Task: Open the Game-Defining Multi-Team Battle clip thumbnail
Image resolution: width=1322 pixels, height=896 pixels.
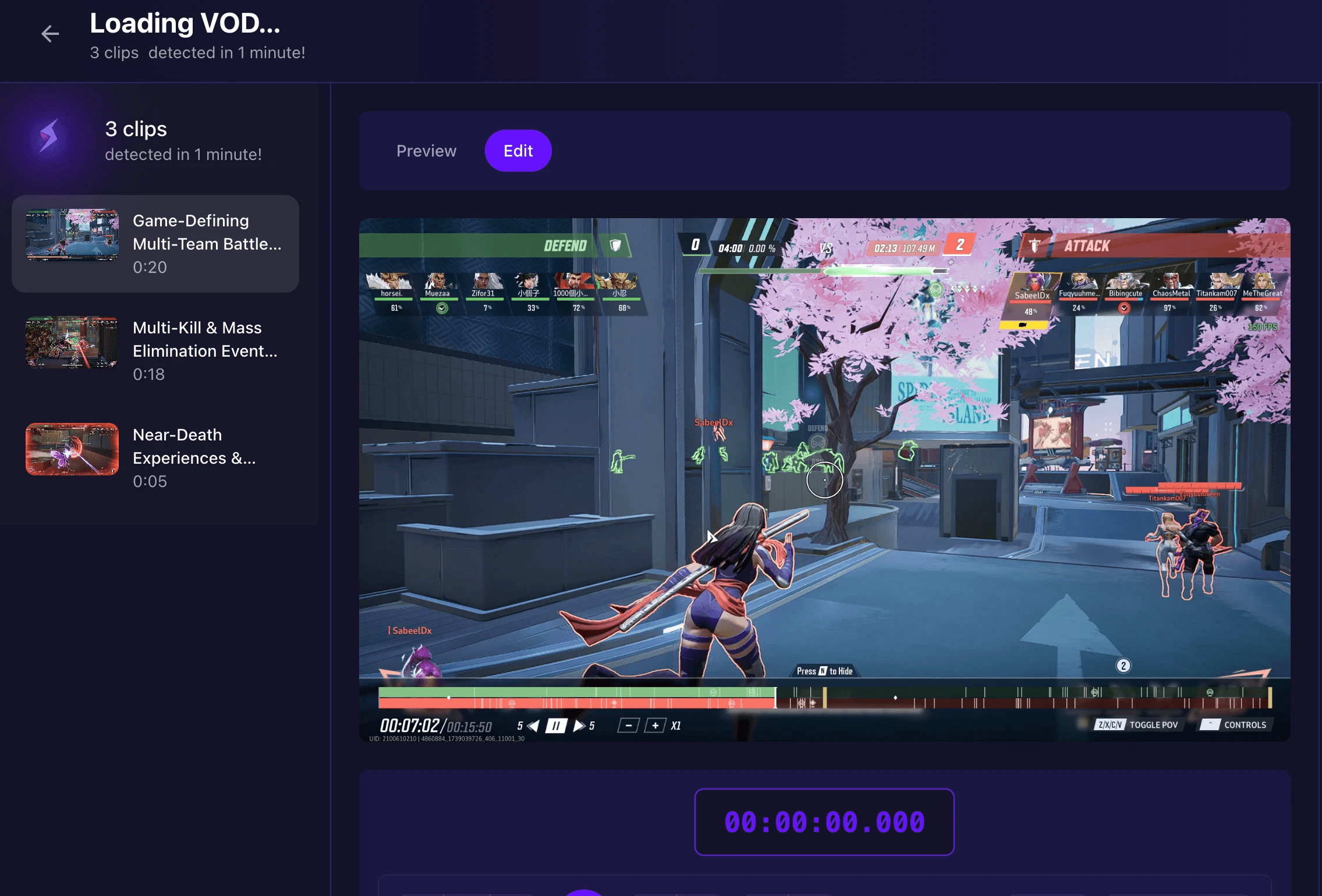Action: click(72, 235)
